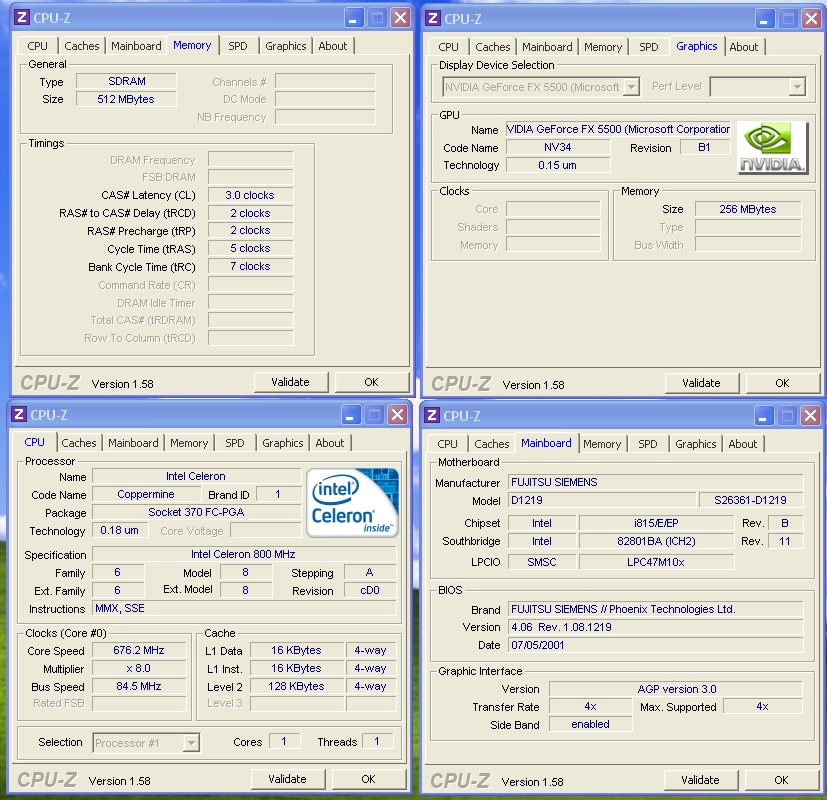
Task: Go to the Graphics tab in the Mainboard window
Action: 695,444
